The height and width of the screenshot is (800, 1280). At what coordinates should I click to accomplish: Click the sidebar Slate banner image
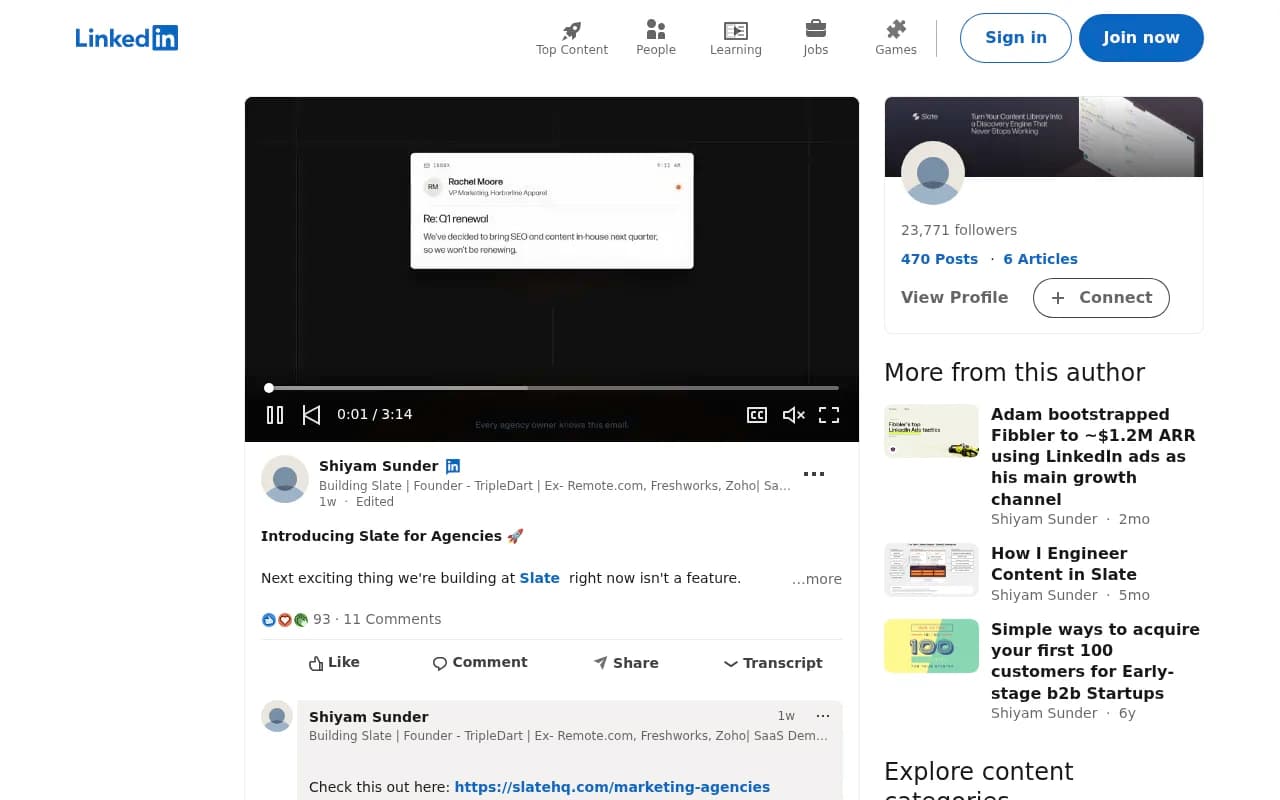click(1044, 137)
